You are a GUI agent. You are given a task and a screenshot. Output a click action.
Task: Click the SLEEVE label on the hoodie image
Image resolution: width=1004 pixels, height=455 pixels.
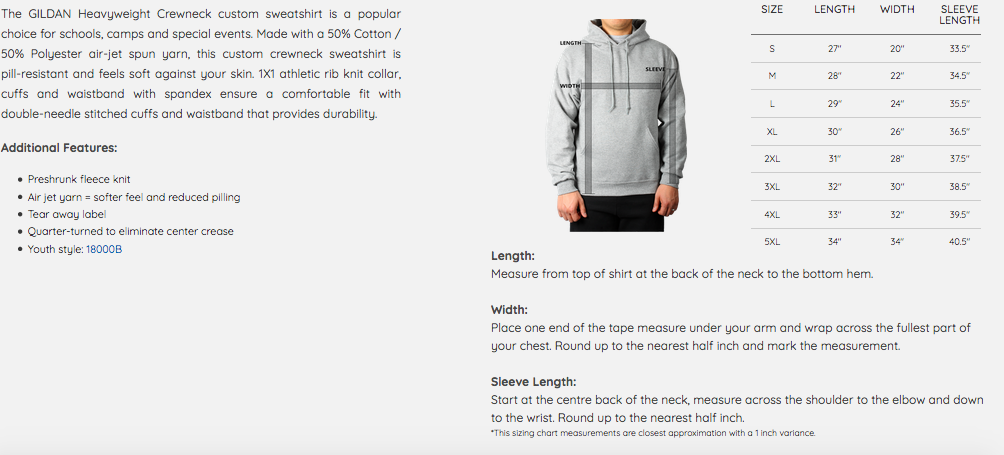point(655,69)
